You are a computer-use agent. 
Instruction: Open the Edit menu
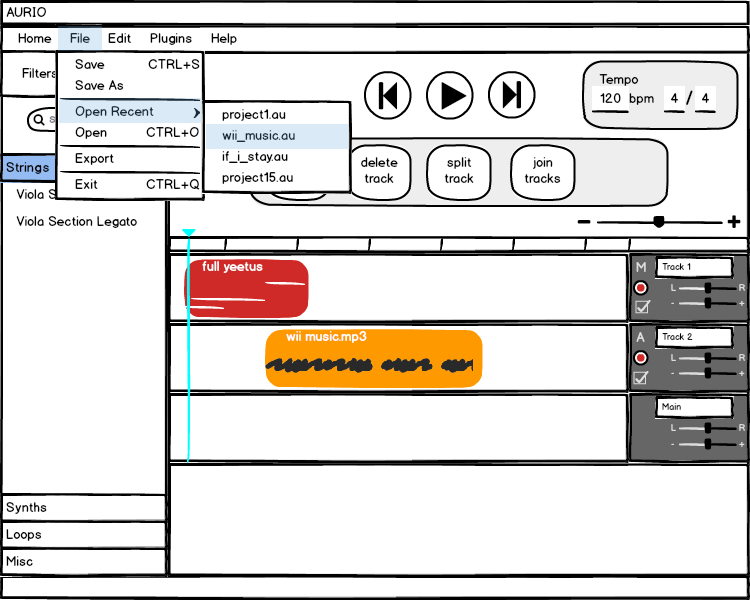pyautogui.click(x=119, y=38)
